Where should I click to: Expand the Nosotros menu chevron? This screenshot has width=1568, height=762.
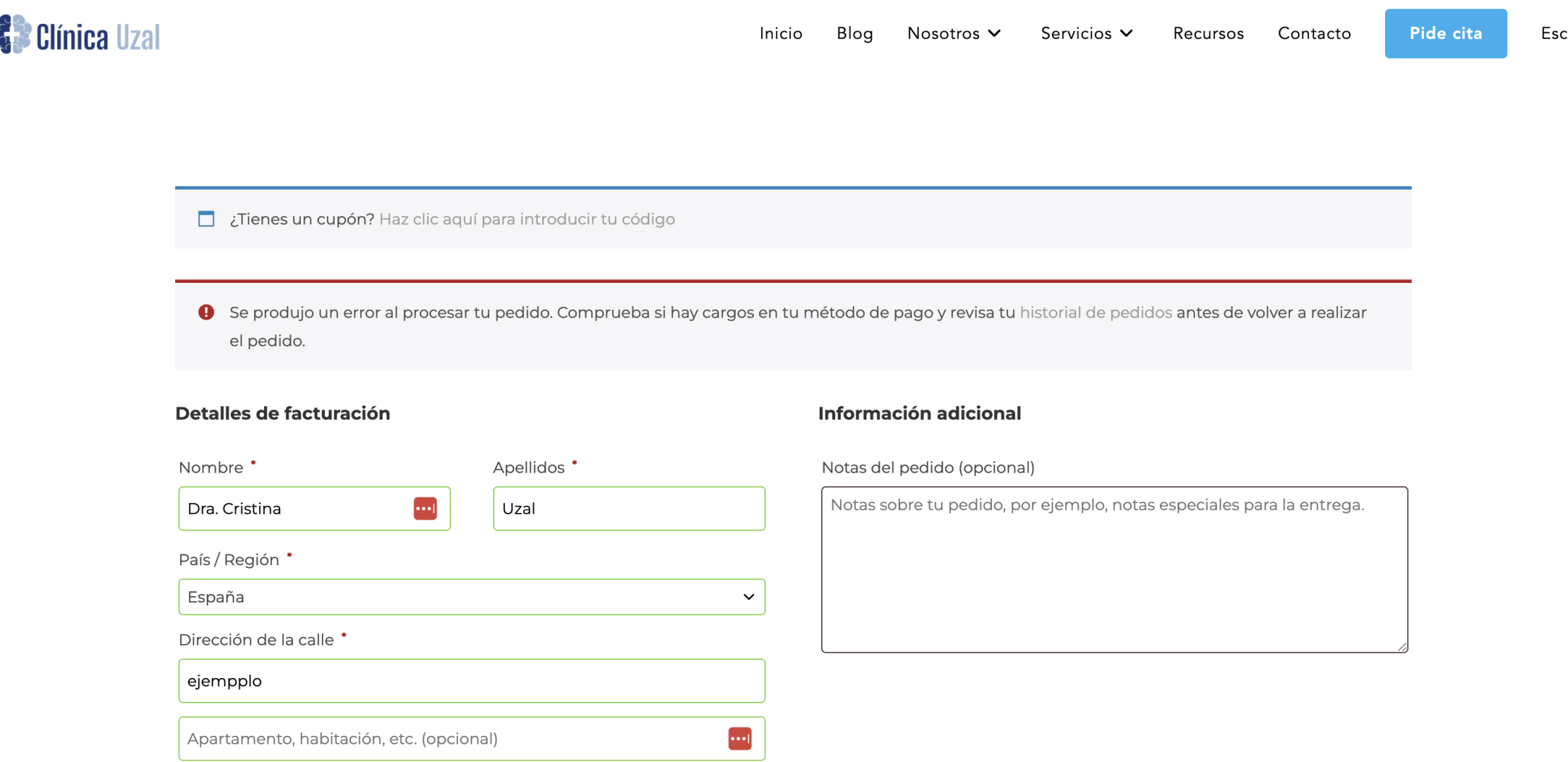tap(995, 33)
